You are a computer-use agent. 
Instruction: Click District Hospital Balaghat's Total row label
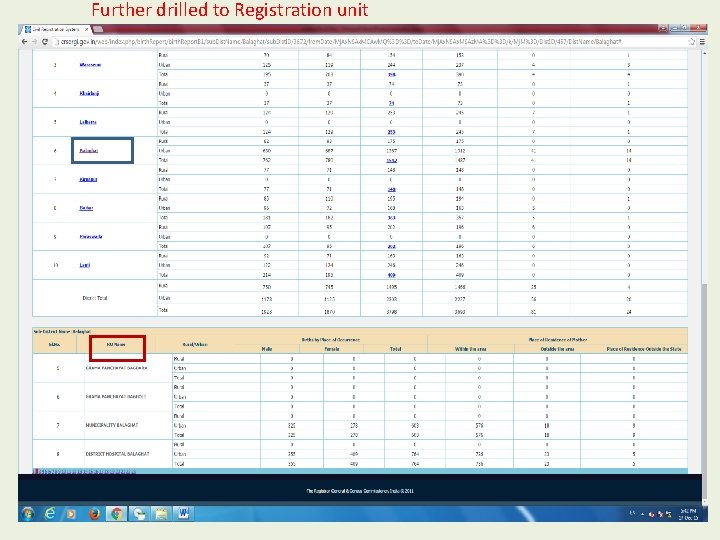tap(179, 464)
